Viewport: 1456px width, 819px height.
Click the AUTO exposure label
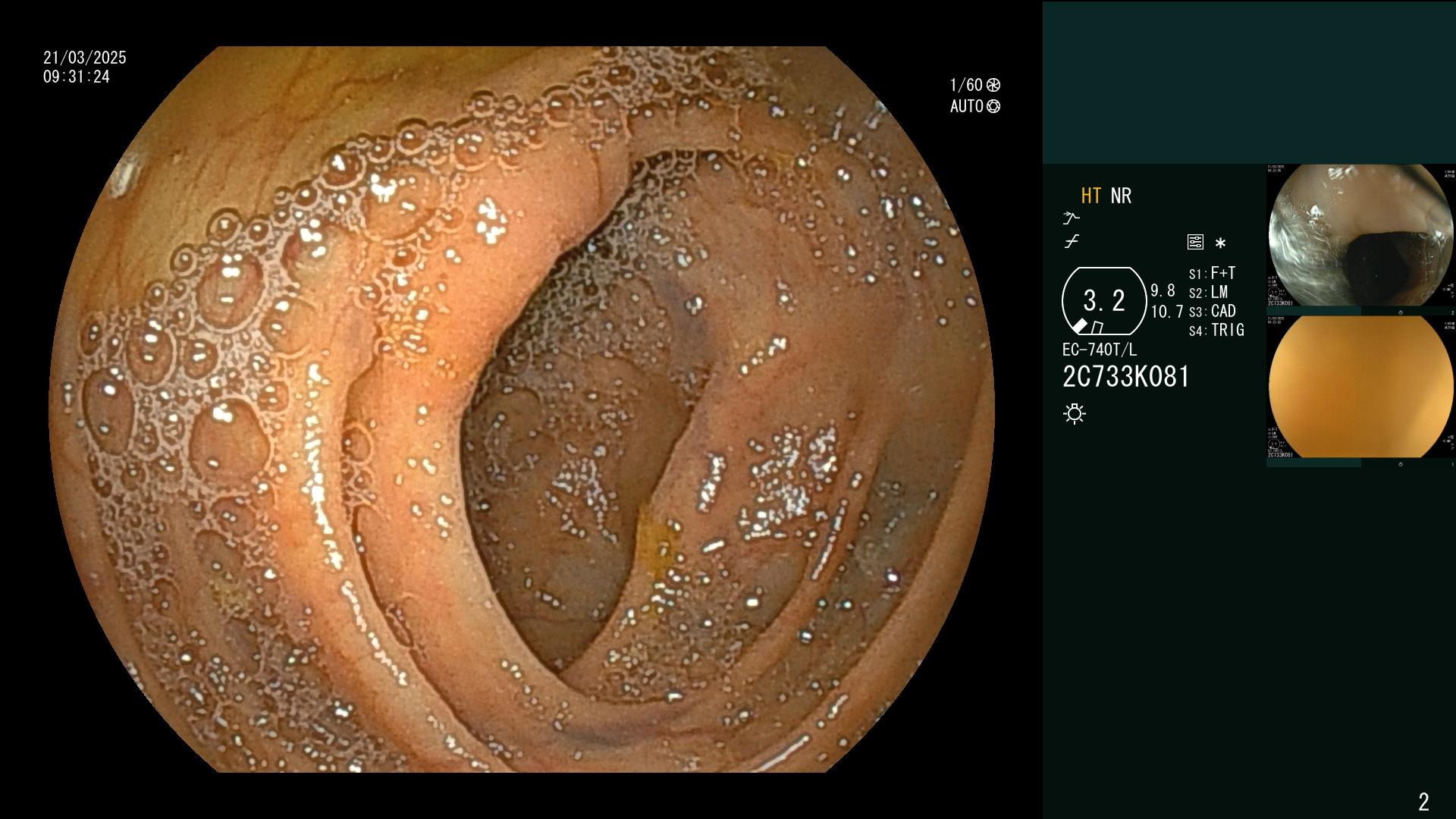[967, 107]
